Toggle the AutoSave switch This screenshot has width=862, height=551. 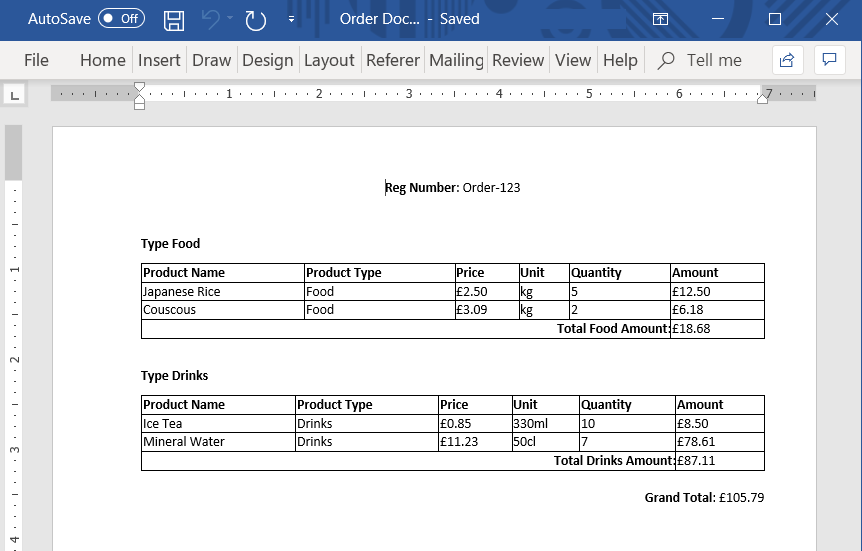click(x=120, y=19)
